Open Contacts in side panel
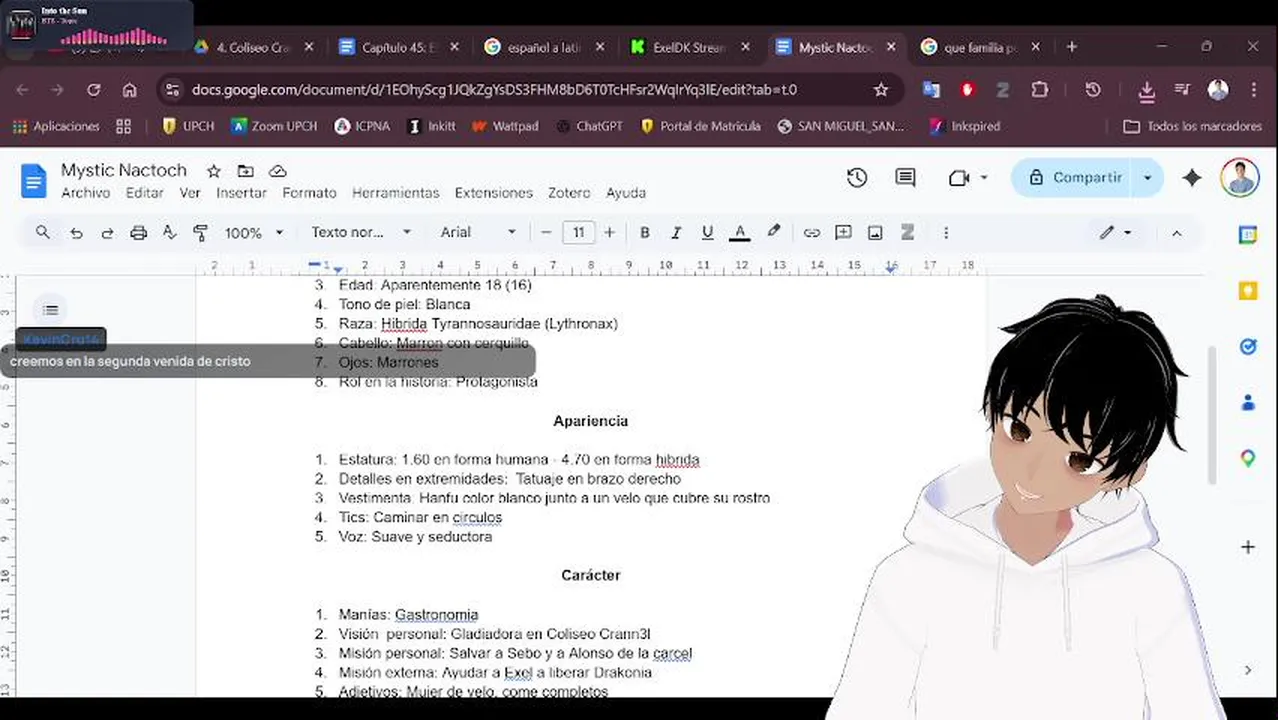 tap(1248, 403)
